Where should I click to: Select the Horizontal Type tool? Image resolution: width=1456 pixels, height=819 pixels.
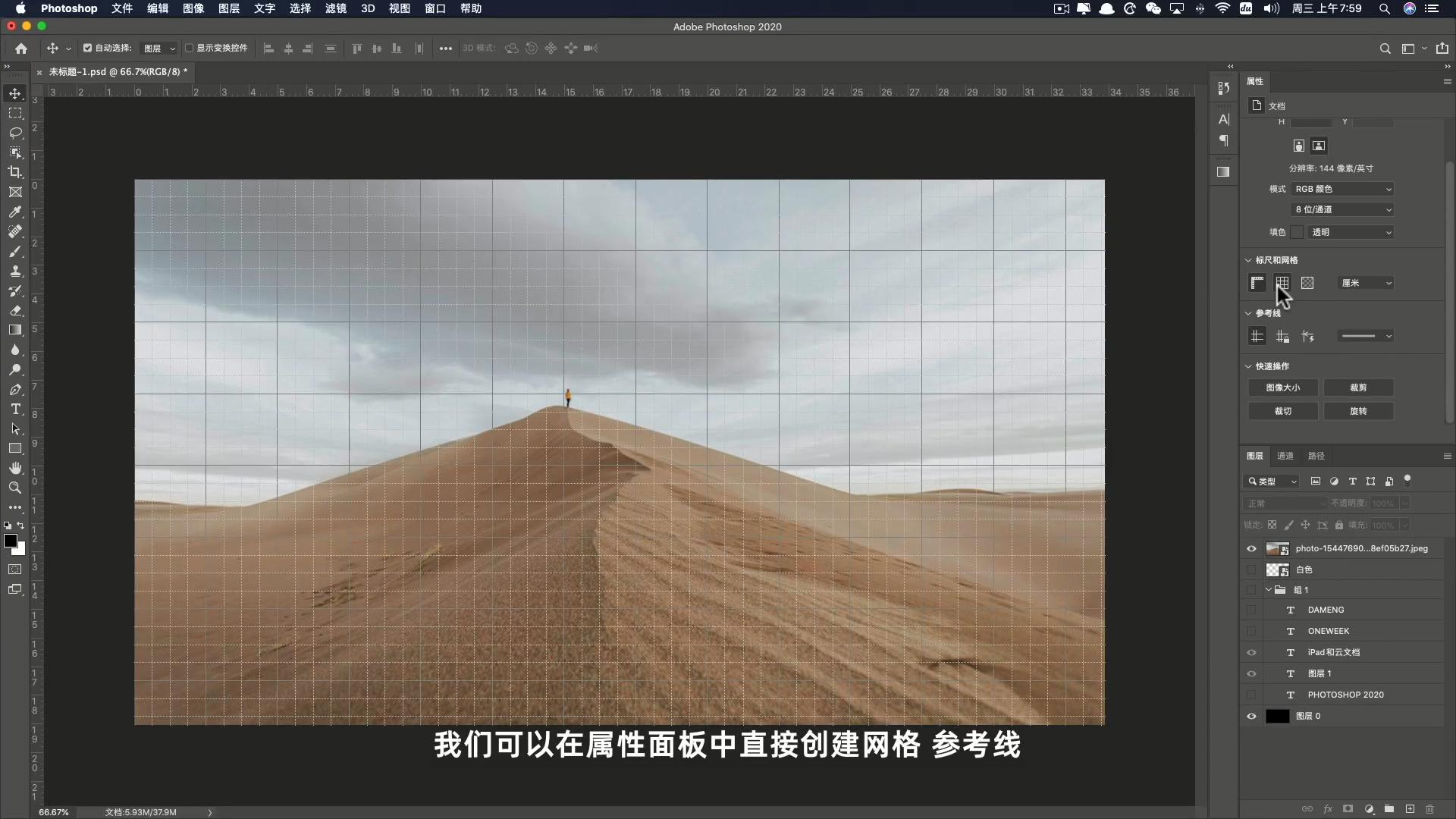(x=15, y=409)
